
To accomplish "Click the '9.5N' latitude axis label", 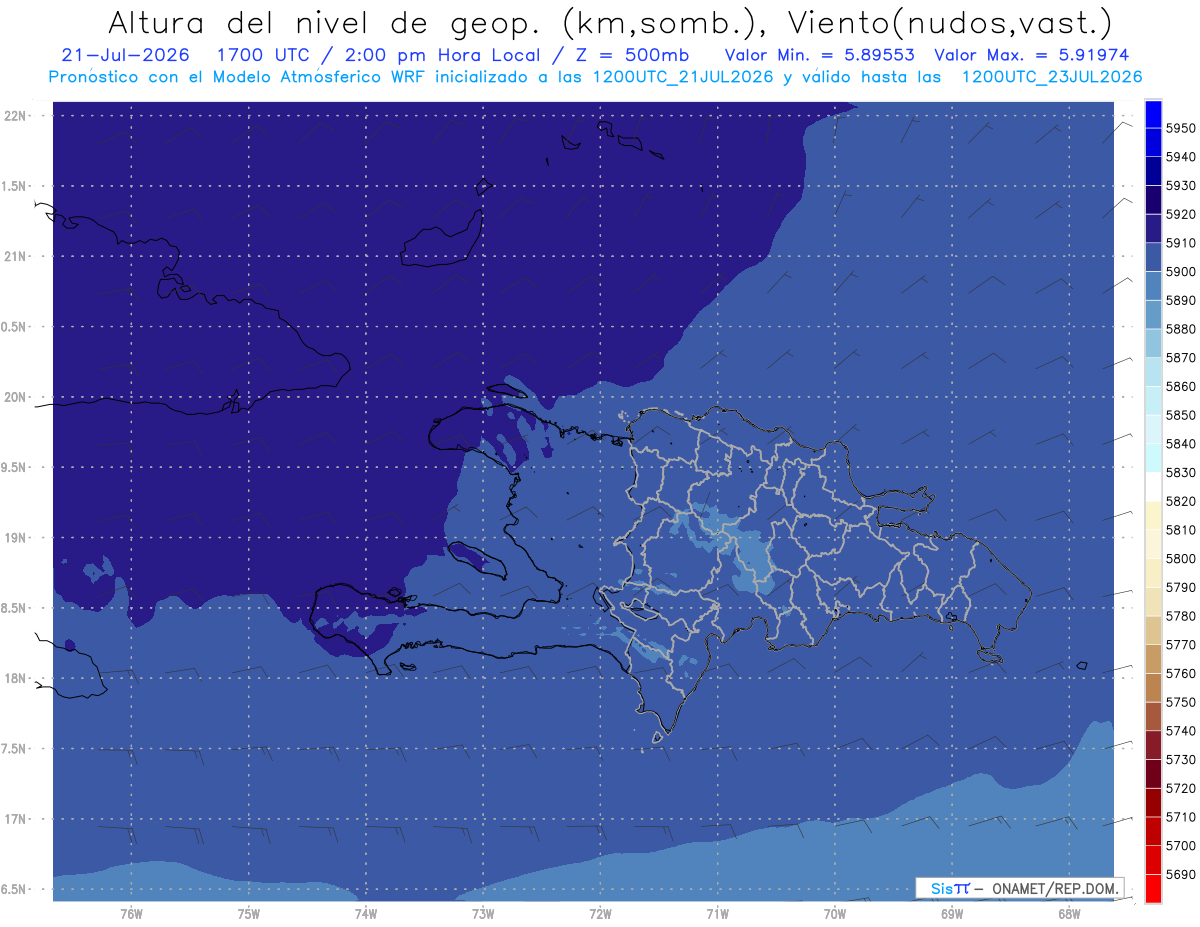I will [15, 467].
